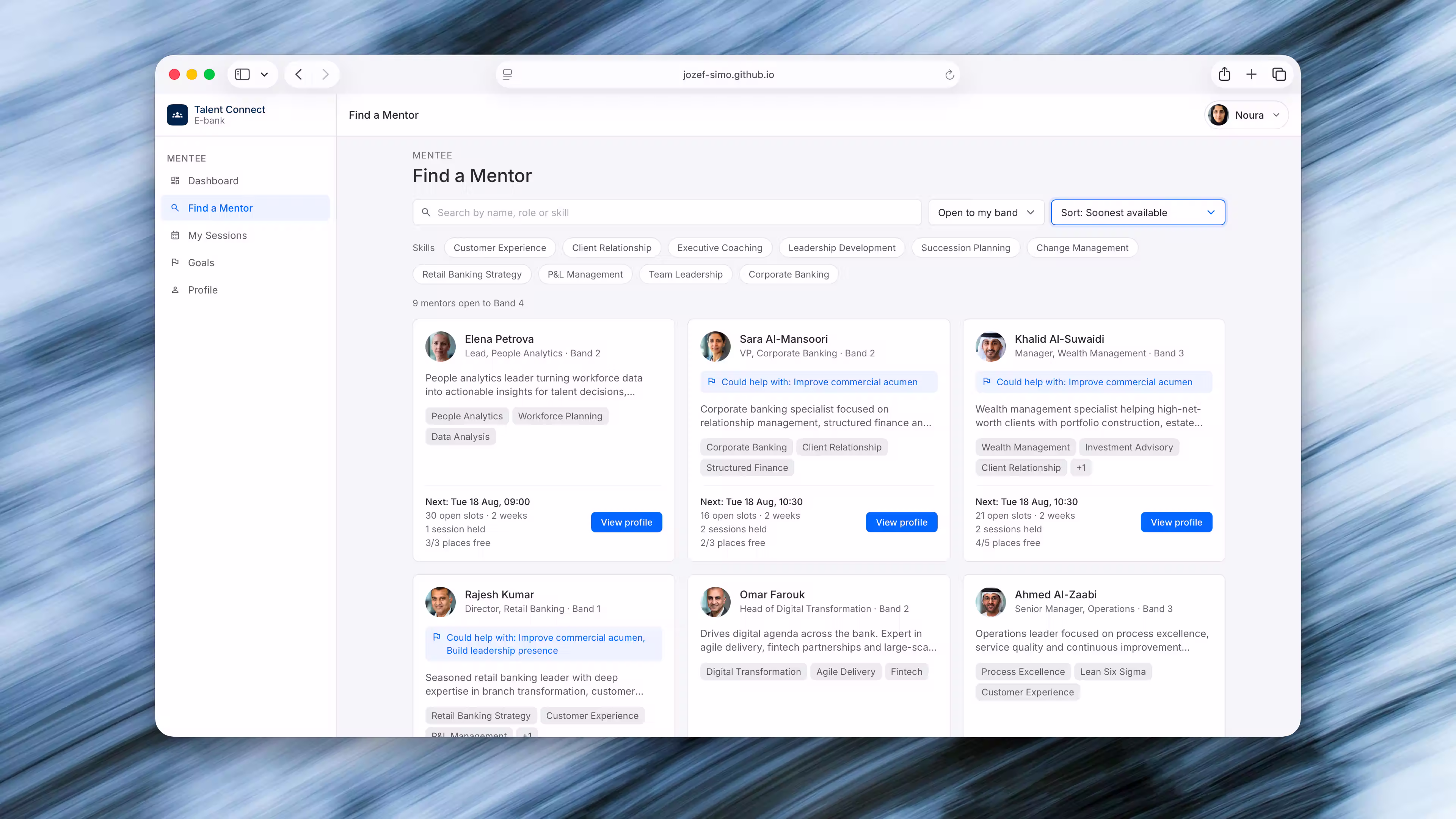Open Elena Petrova's profile photo
Viewport: 1456px width, 819px height.
[440, 346]
